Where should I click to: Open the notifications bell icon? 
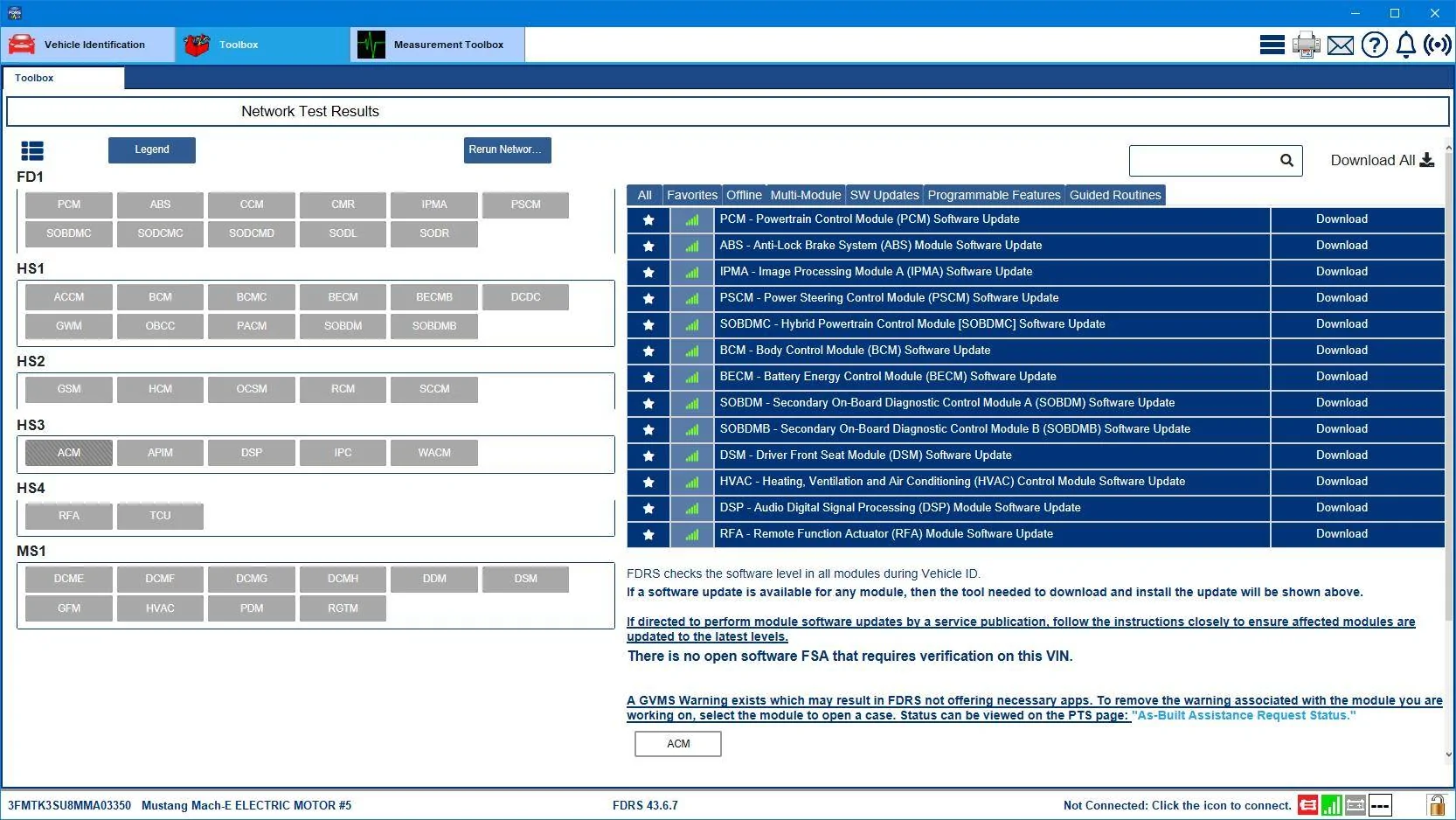point(1405,45)
